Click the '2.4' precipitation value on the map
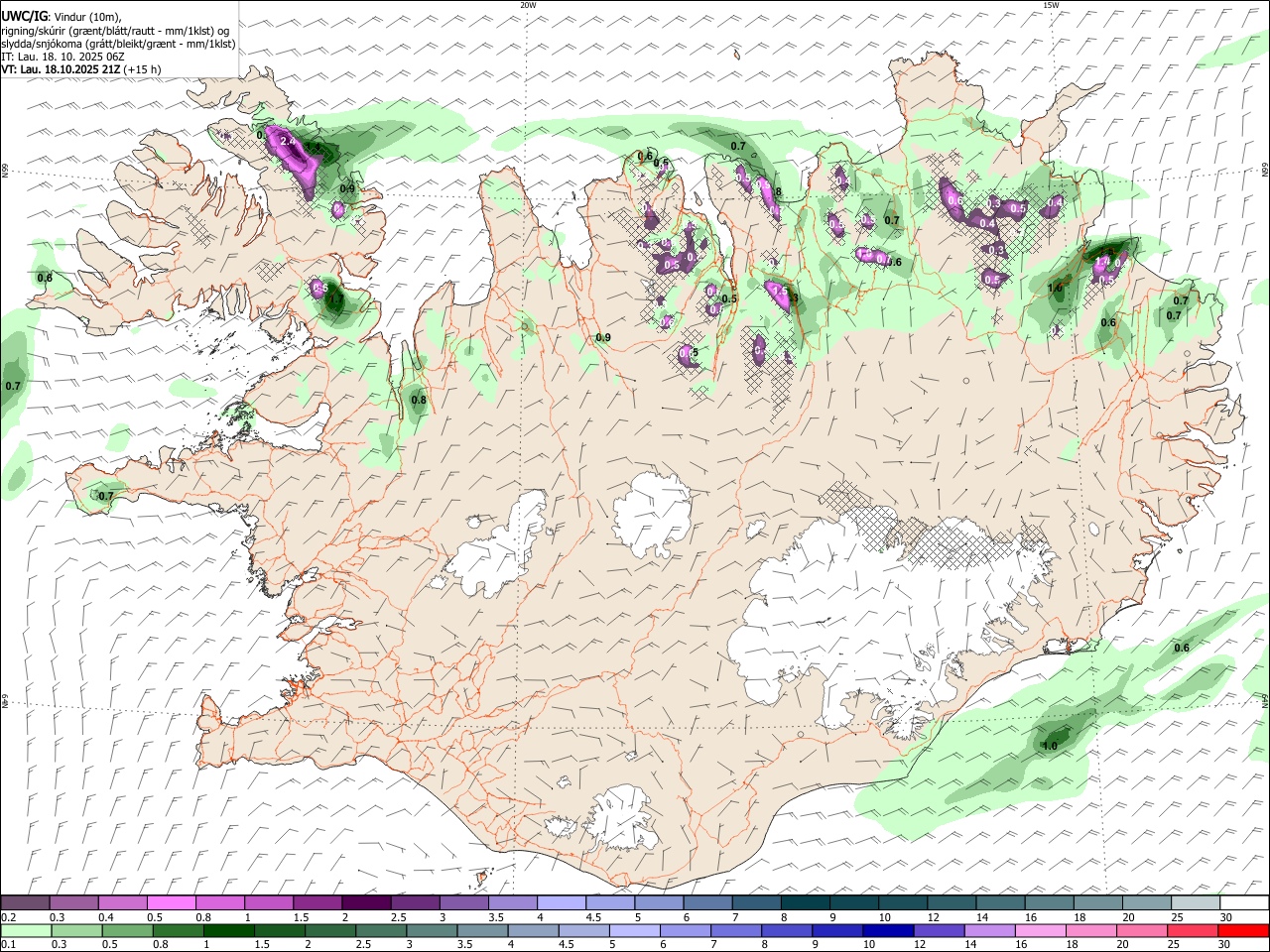1270x952 pixels. pos(289,142)
